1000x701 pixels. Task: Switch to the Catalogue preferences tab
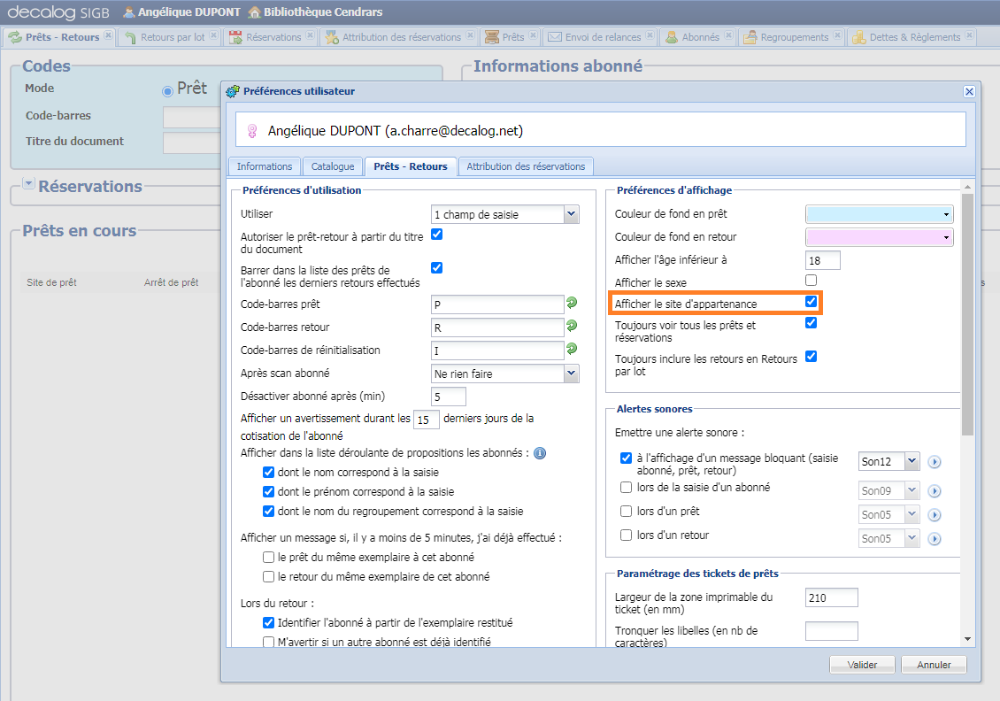332,166
